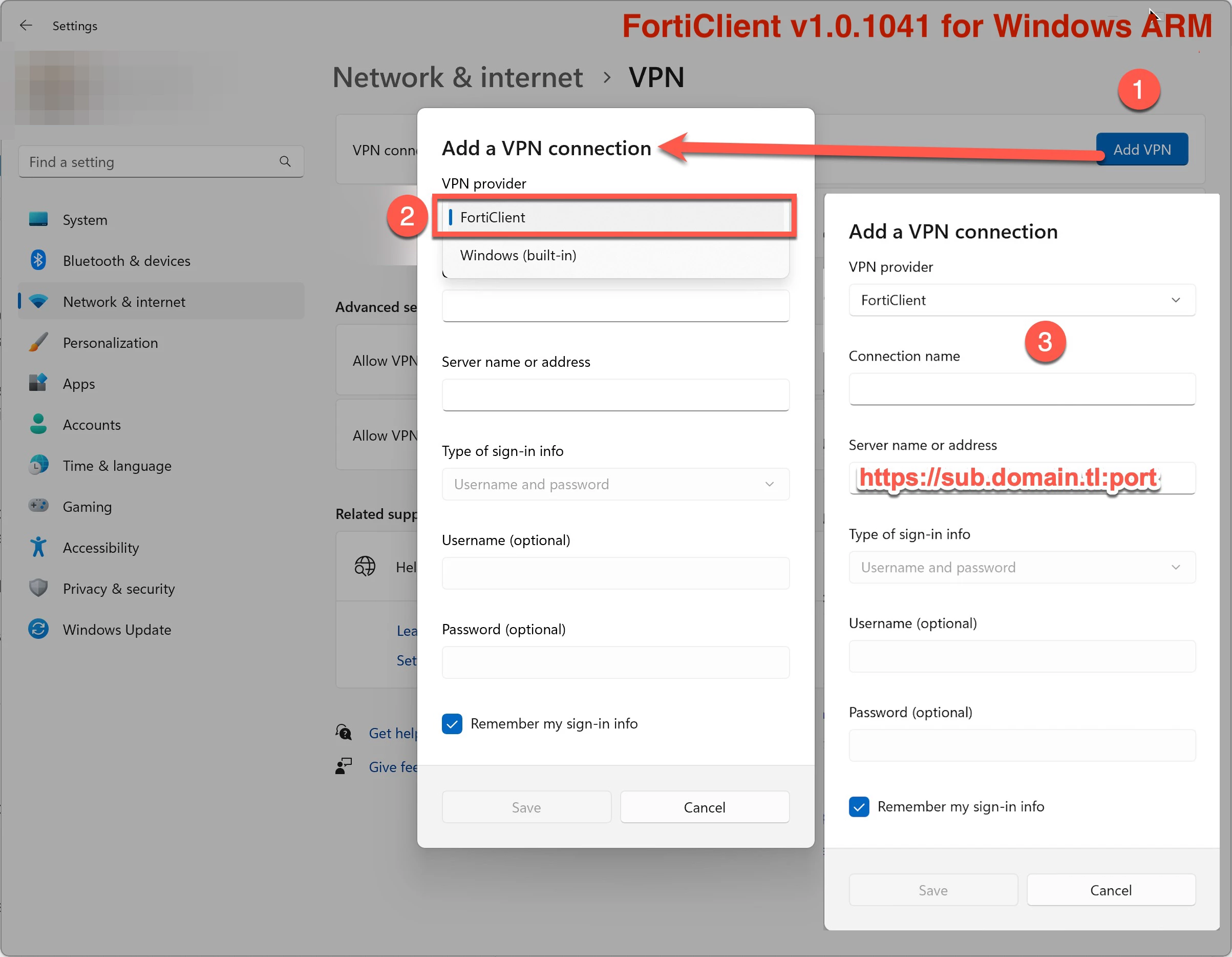Select Network & internet in sidebar
Image resolution: width=1232 pixels, height=957 pixels.
click(x=161, y=301)
